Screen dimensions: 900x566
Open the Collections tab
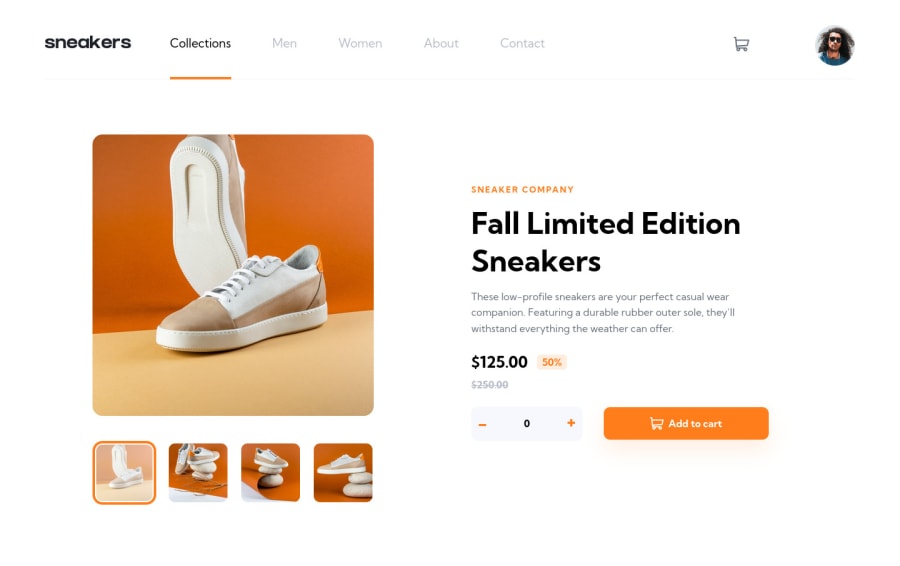(x=200, y=44)
